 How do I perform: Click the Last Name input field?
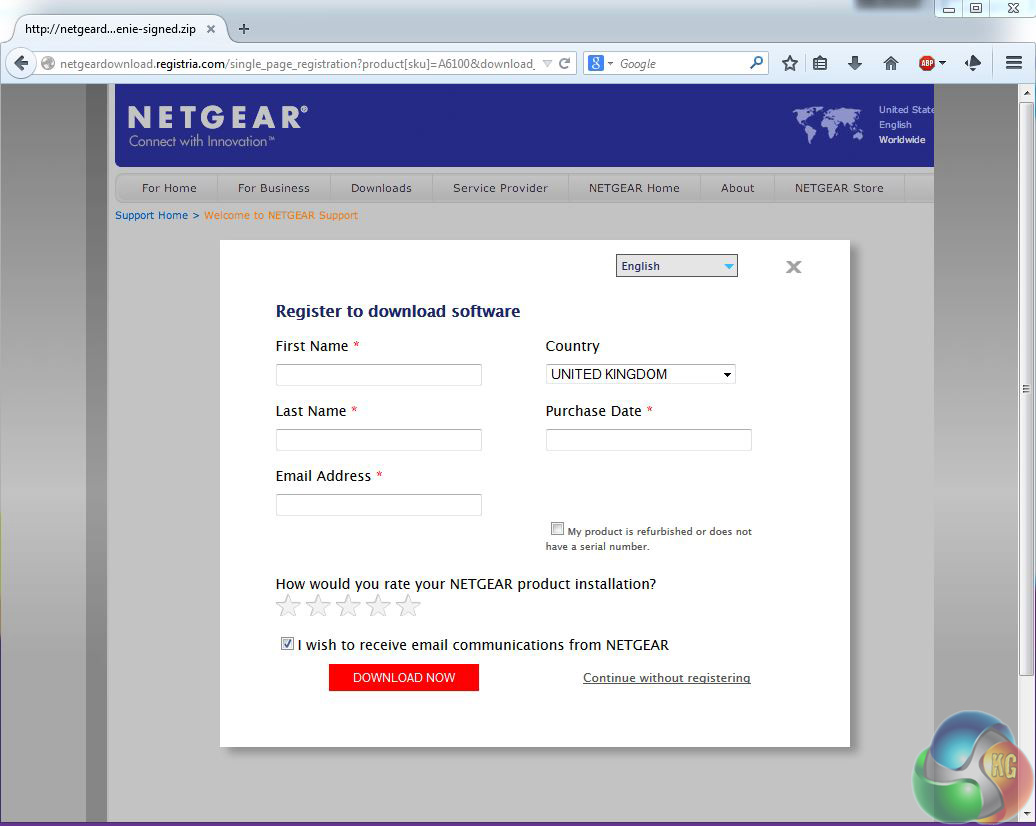[x=379, y=440]
